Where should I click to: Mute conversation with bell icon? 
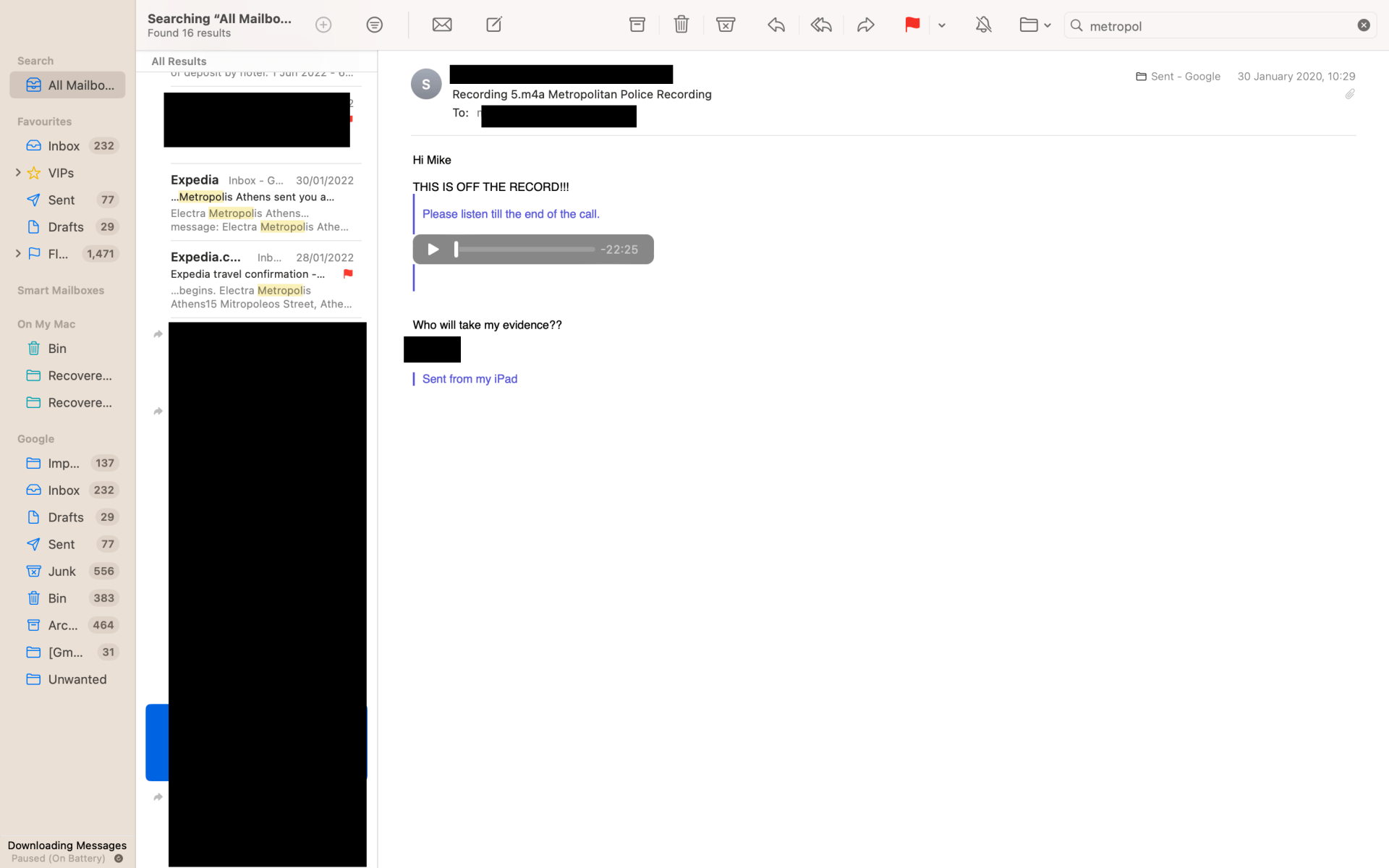pyautogui.click(x=983, y=25)
